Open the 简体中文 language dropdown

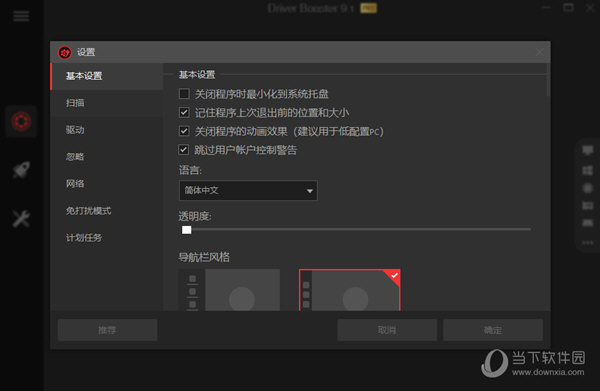pos(248,191)
